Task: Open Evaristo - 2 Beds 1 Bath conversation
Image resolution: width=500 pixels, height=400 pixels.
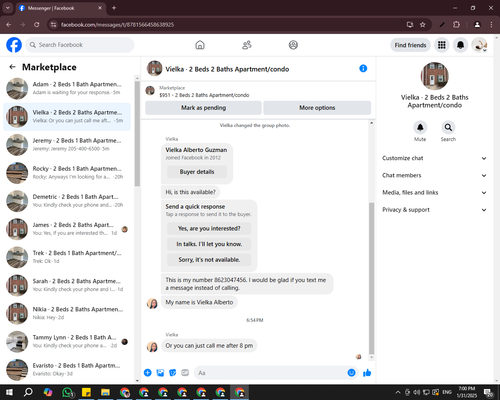Action: (x=67, y=370)
